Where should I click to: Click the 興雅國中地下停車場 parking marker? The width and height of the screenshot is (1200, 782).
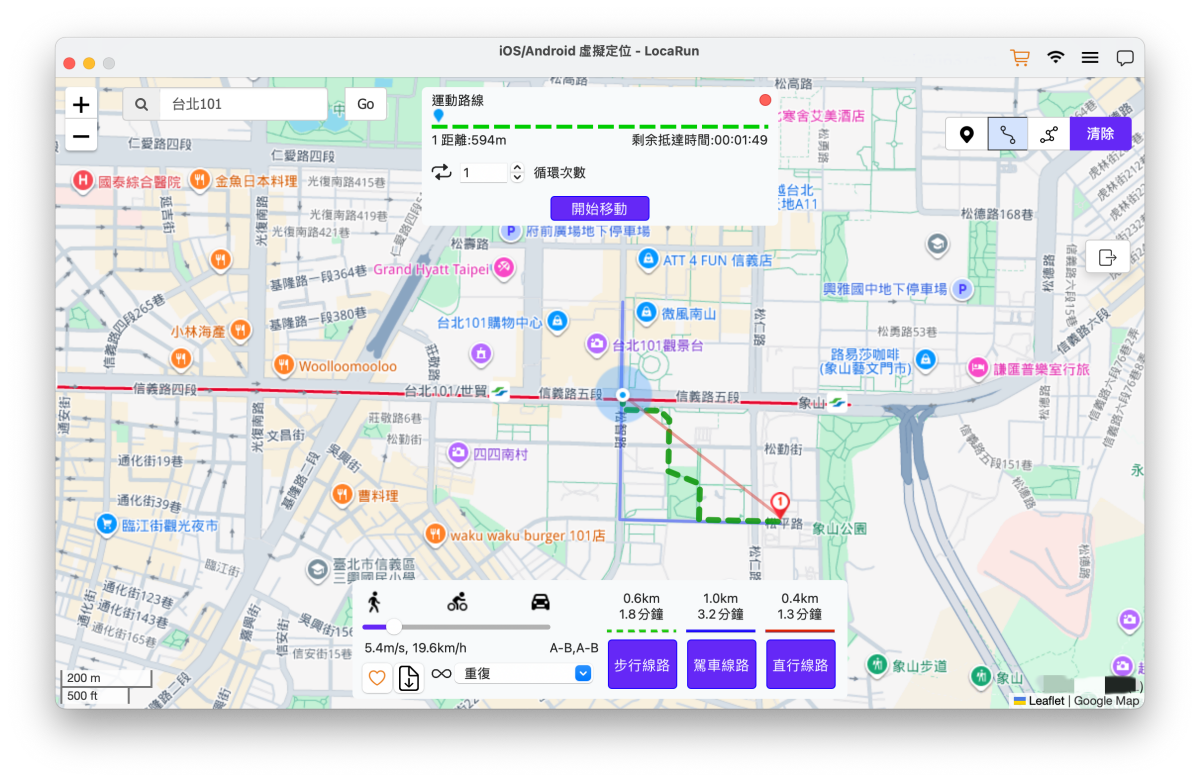point(962,289)
